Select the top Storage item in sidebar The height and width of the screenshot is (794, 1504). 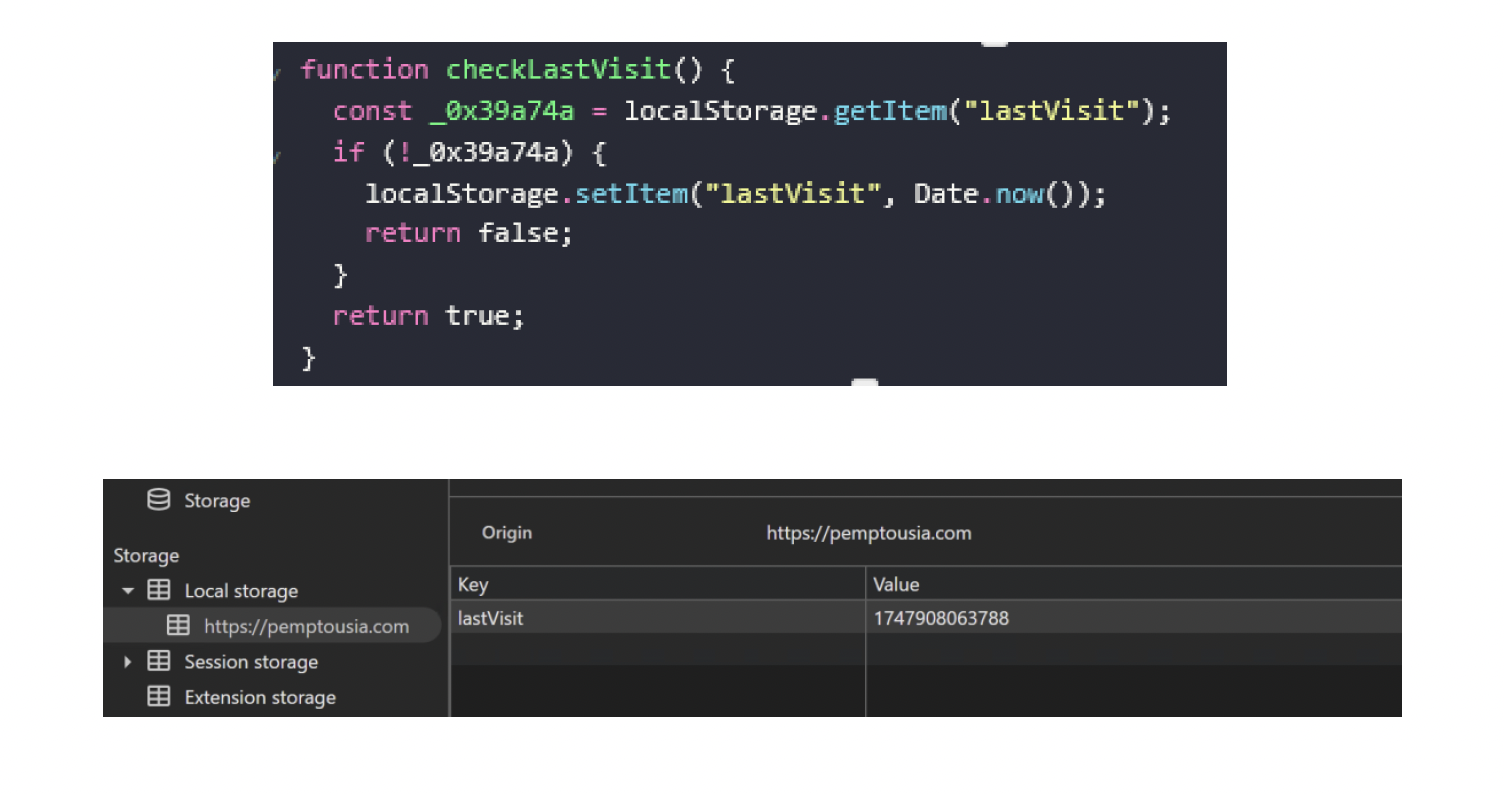pyautogui.click(x=216, y=500)
